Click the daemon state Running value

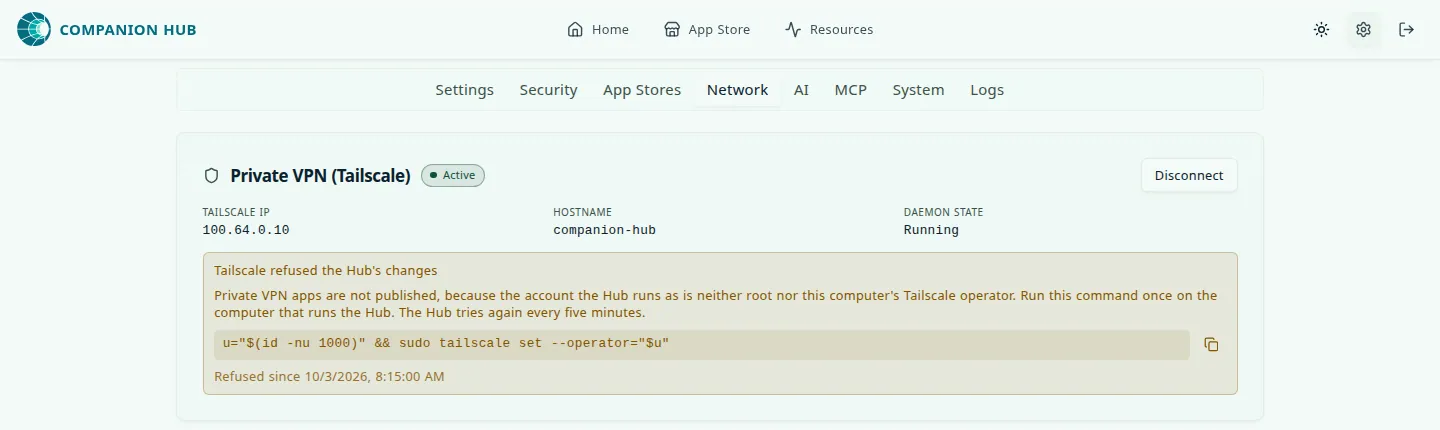point(931,230)
